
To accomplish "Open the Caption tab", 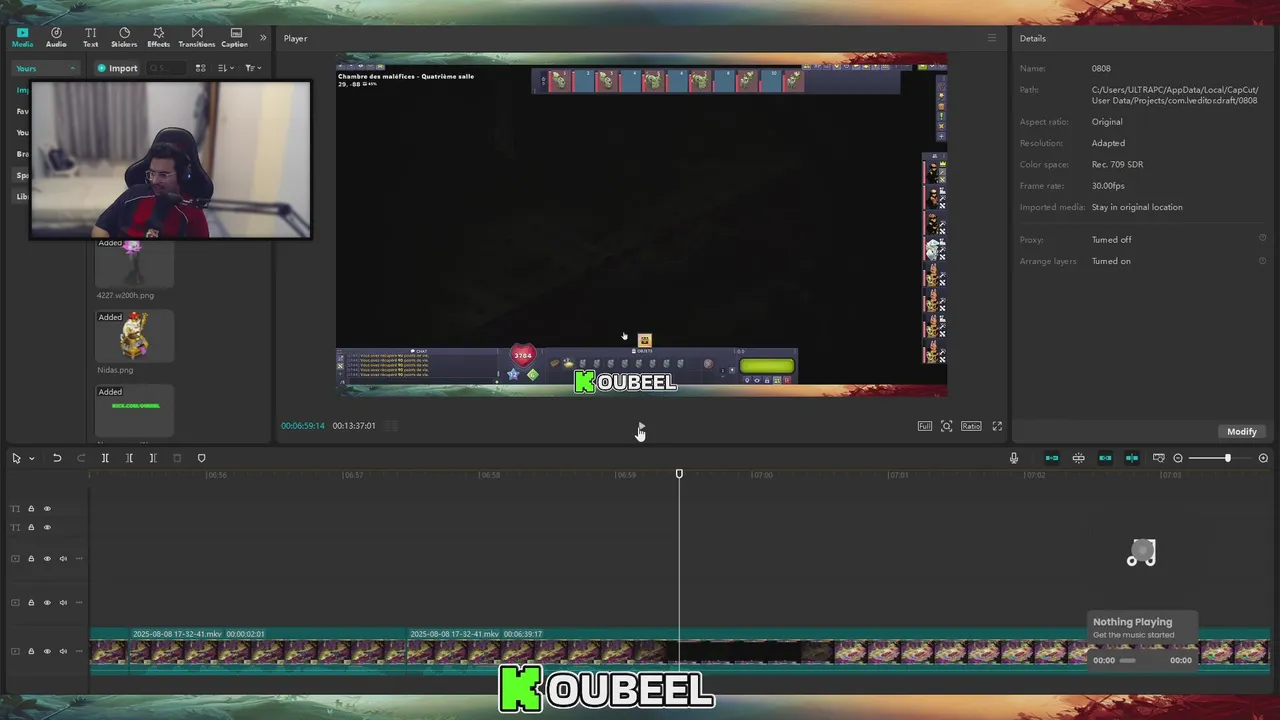I will [235, 37].
